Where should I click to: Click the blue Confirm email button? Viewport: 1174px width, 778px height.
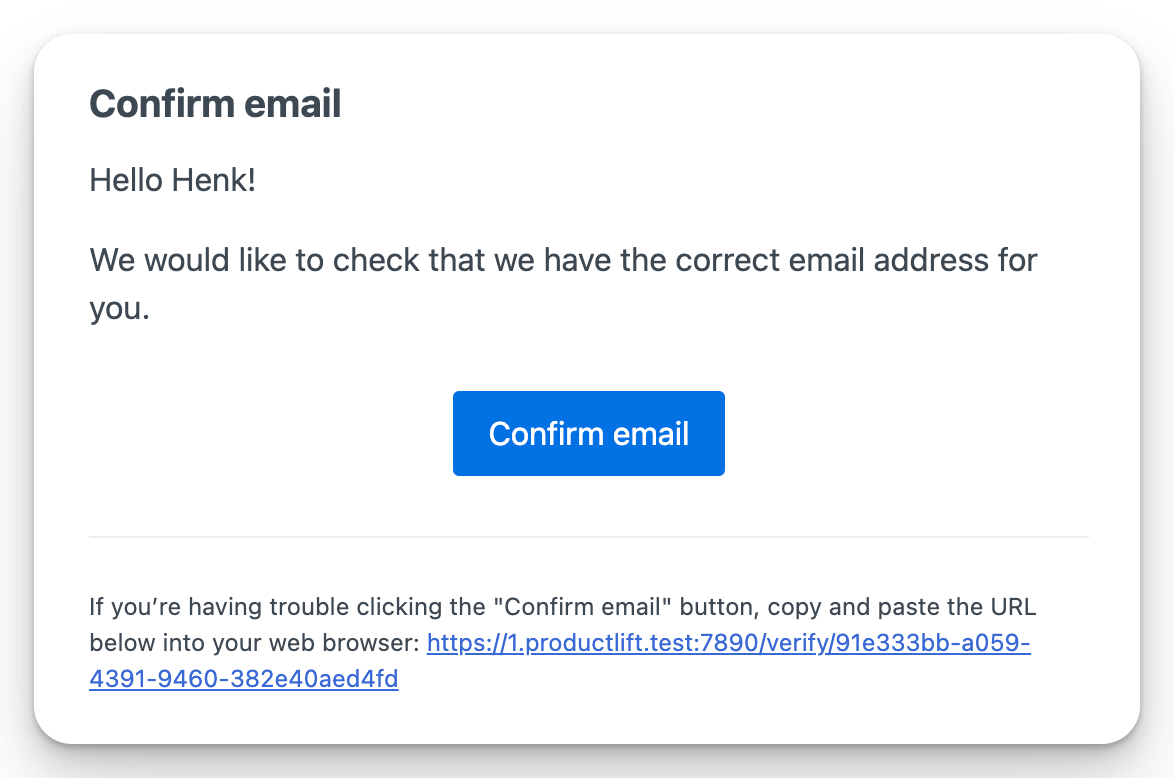tap(588, 433)
